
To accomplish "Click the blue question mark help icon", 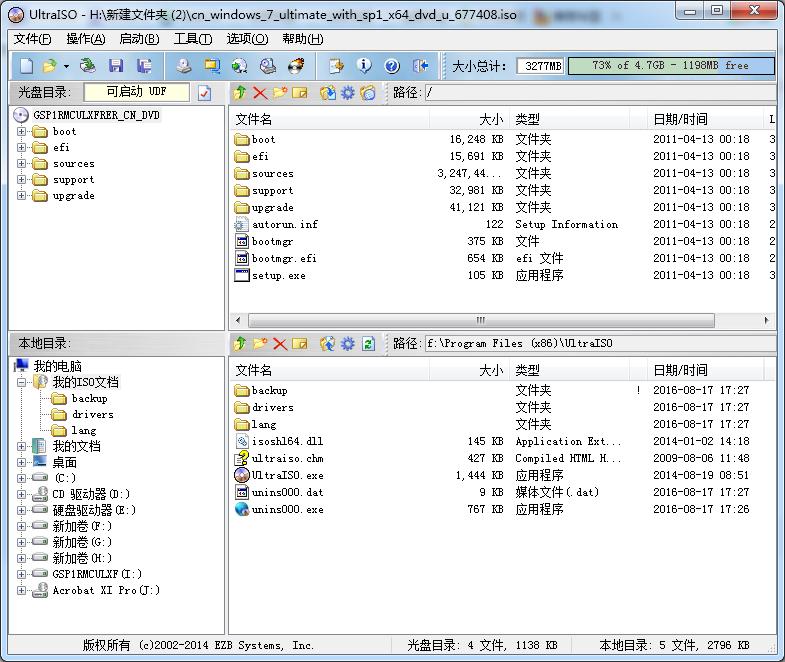I will (x=392, y=66).
